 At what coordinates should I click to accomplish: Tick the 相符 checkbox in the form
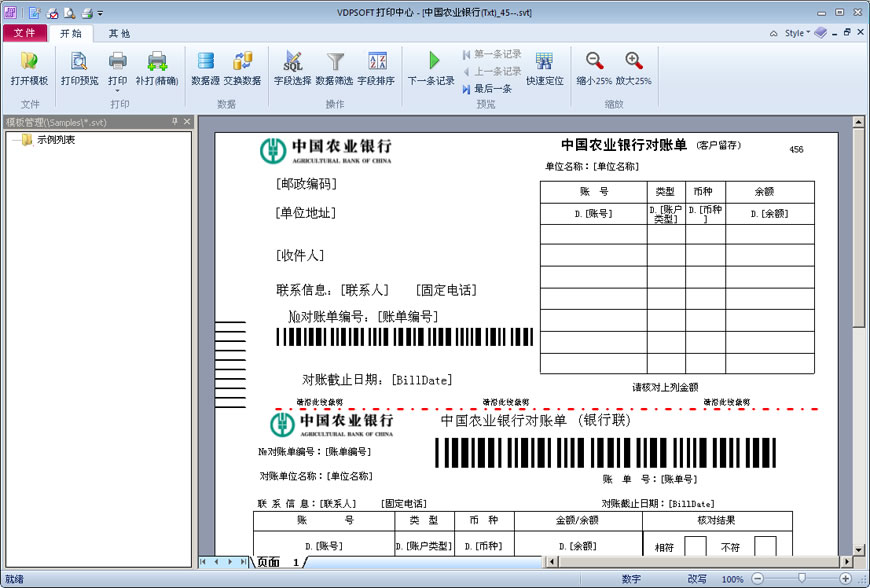coord(695,546)
